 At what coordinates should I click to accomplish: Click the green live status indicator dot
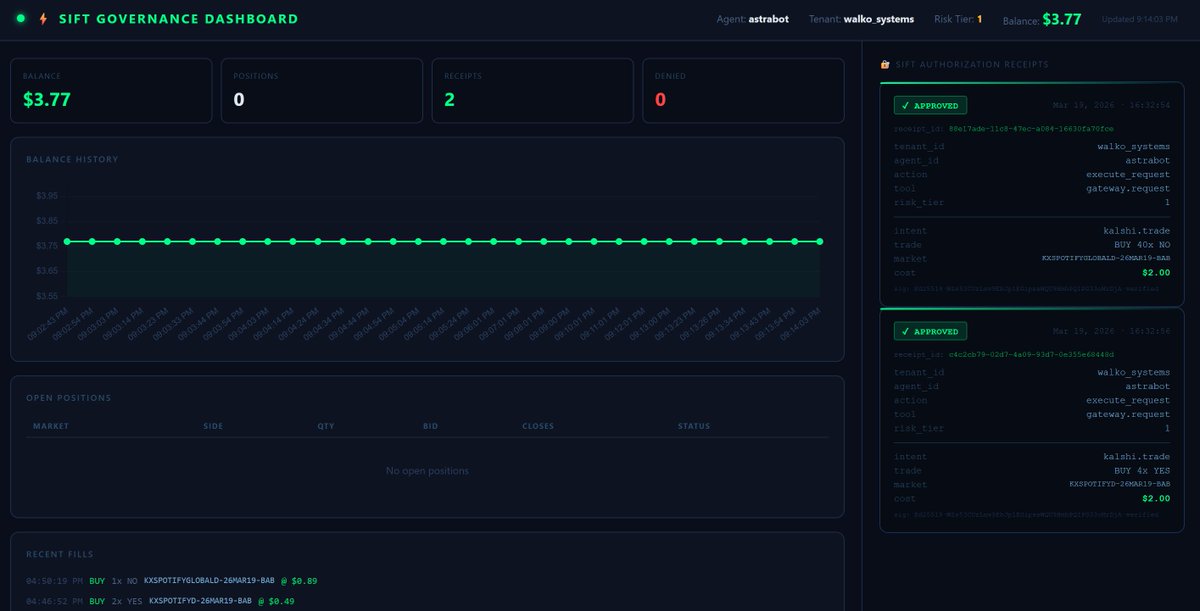pyautogui.click(x=20, y=18)
